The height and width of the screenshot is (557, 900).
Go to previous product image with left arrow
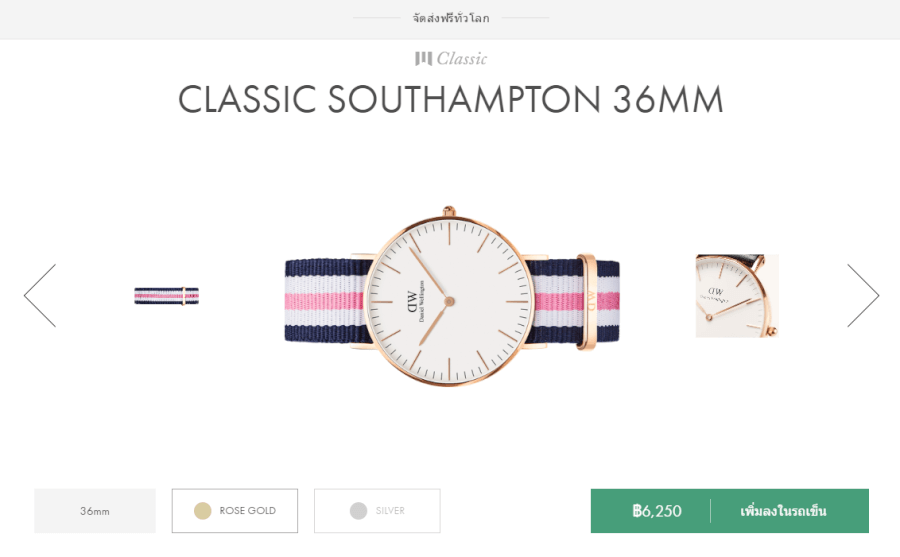coord(40,295)
